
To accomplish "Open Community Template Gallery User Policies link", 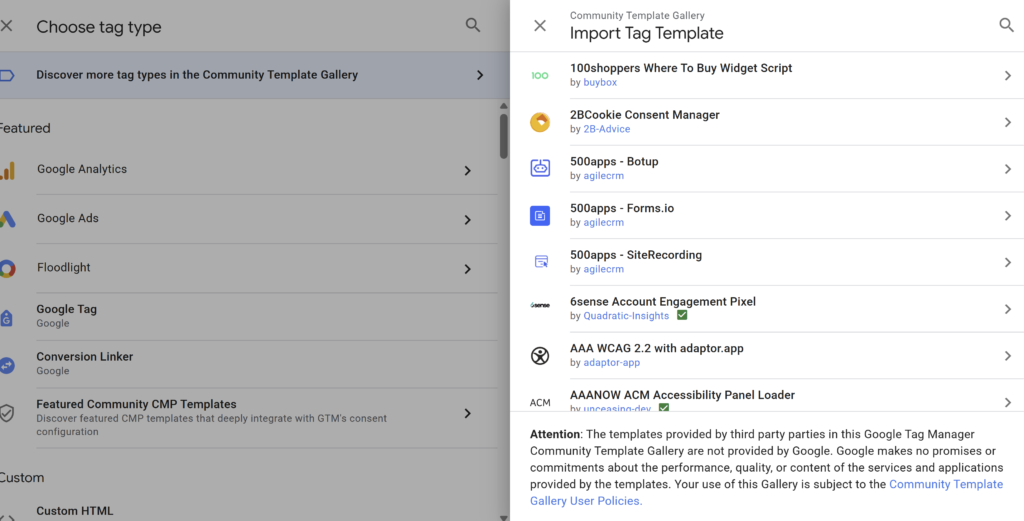I will 945,484.
